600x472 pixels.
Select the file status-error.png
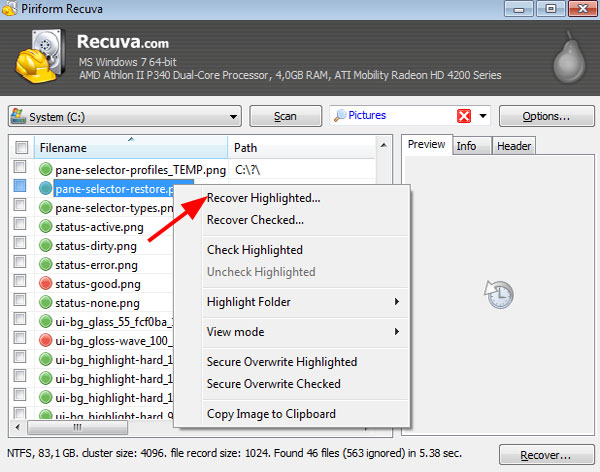[x=96, y=265]
